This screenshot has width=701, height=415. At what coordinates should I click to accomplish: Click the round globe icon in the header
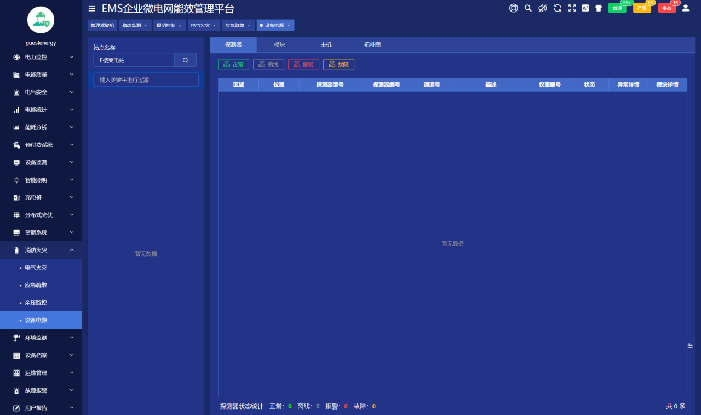514,8
